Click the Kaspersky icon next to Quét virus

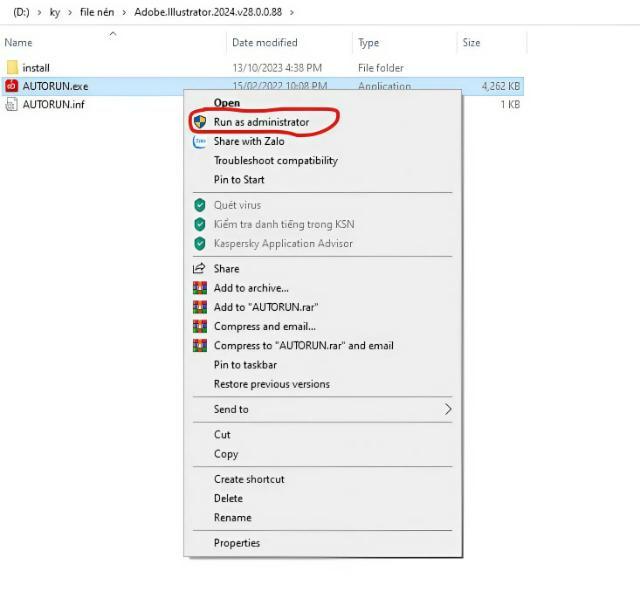click(199, 205)
